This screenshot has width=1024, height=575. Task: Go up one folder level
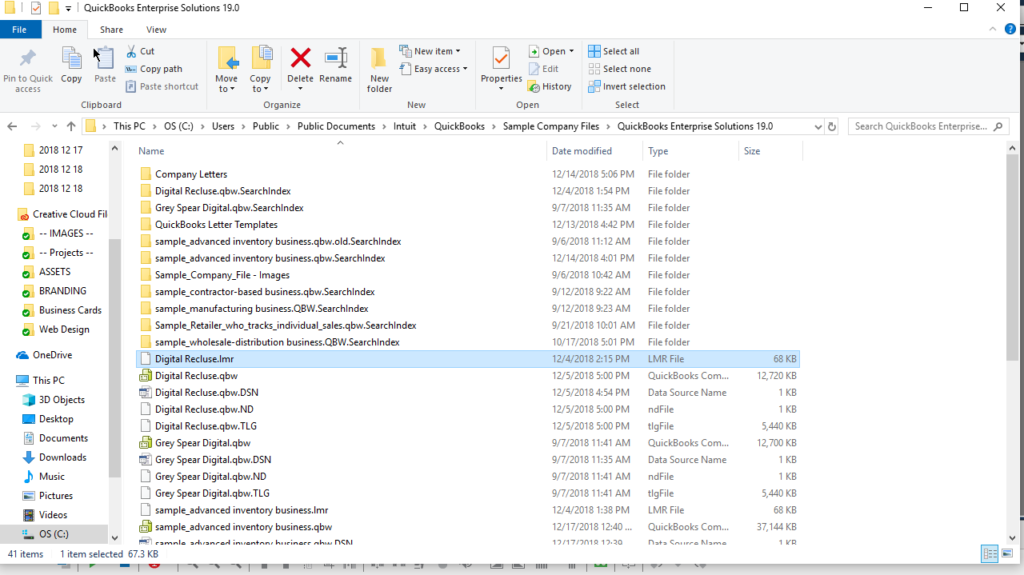pyautogui.click(x=71, y=126)
